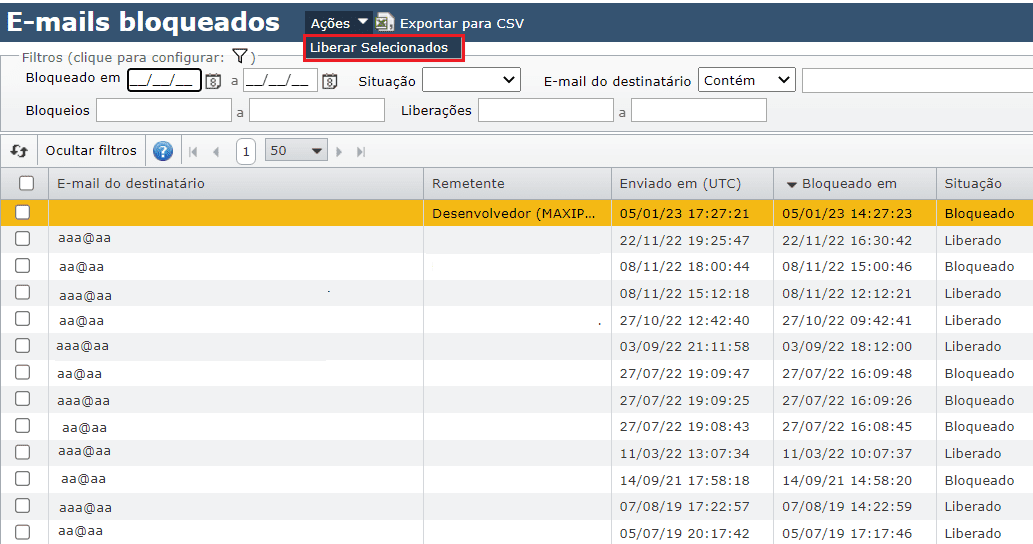Open help with blue question icon
Image resolution: width=1033 pixels, height=544 pixels.
click(x=163, y=151)
